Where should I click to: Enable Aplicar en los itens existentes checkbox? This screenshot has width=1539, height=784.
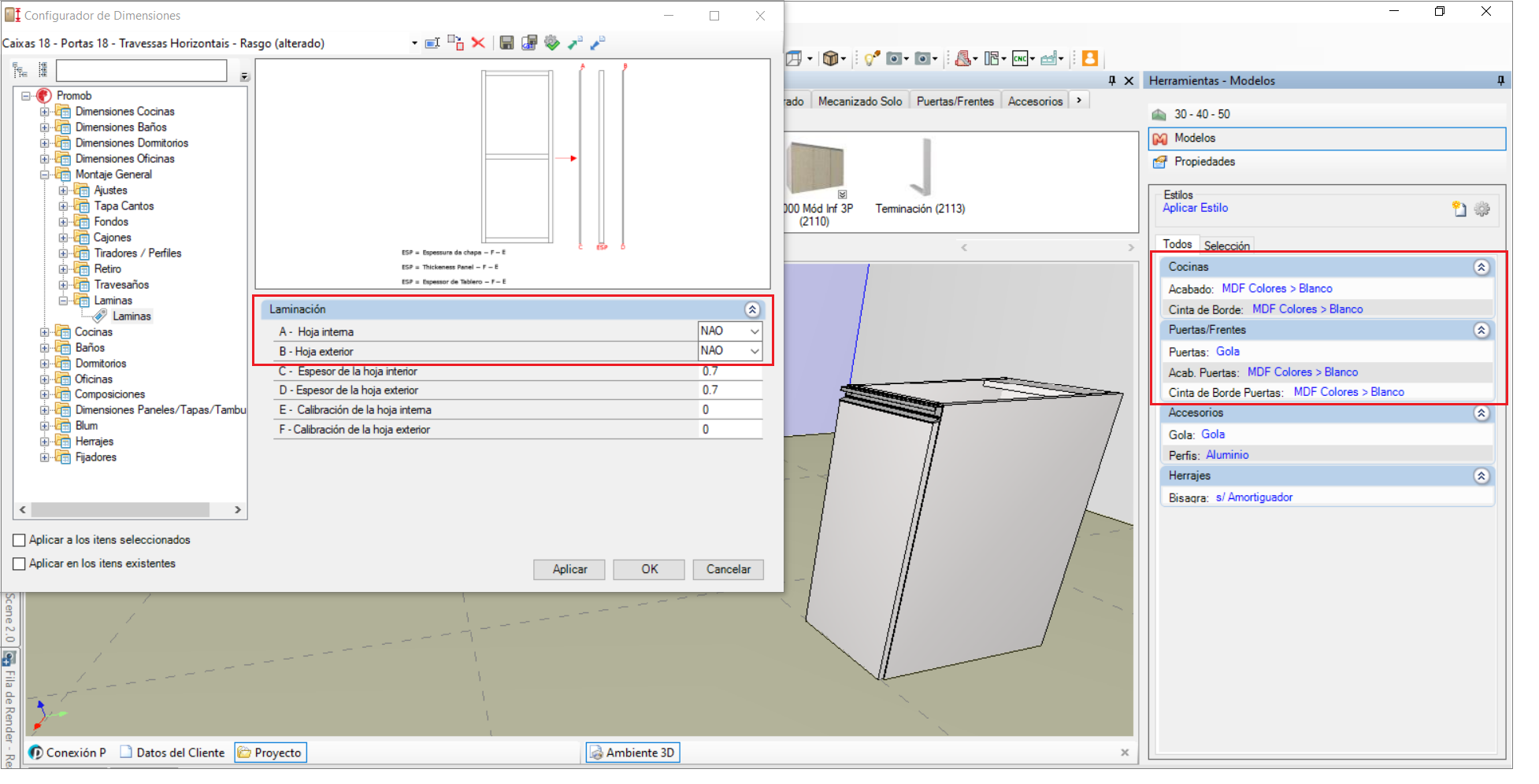point(20,564)
